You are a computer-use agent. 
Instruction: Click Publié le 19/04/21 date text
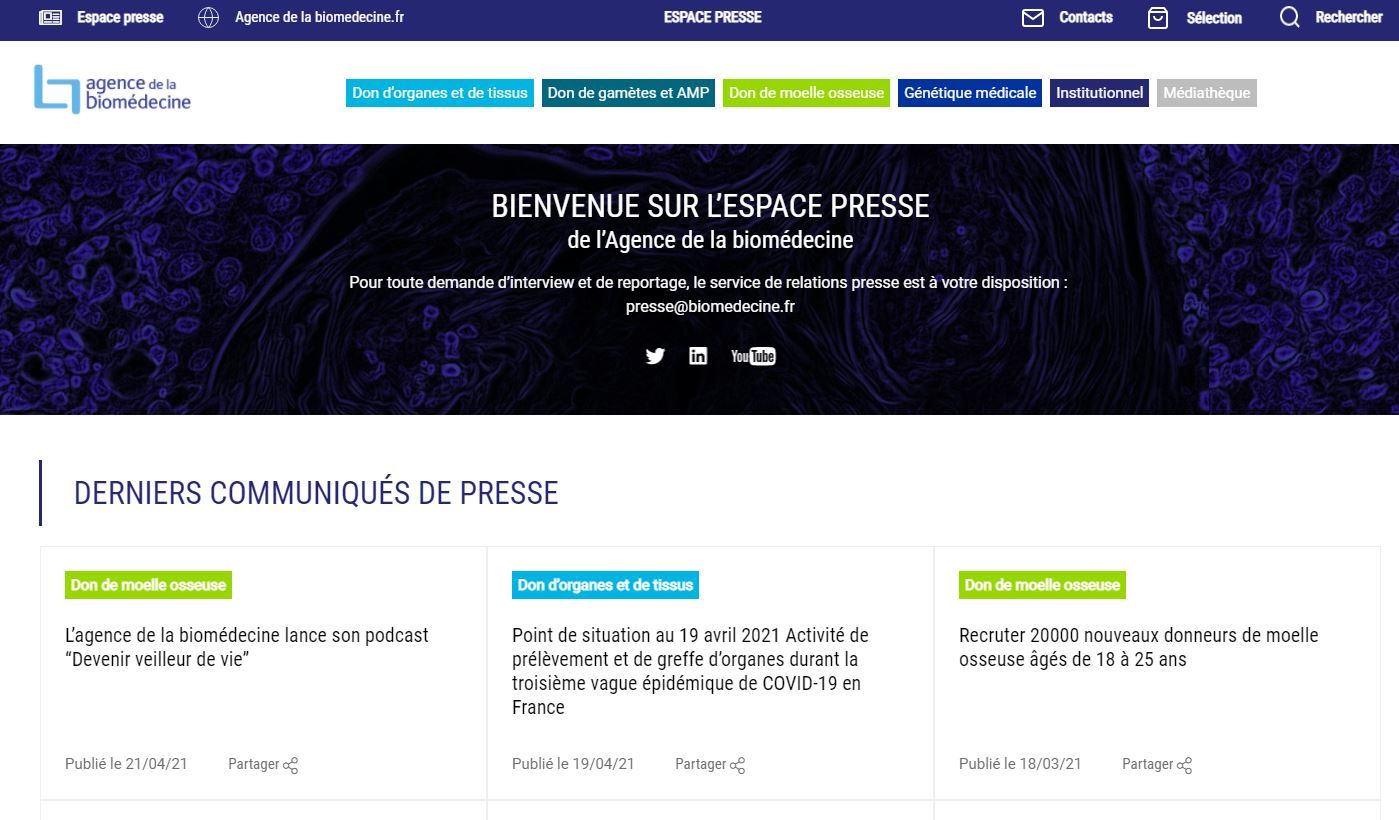pyautogui.click(x=573, y=764)
